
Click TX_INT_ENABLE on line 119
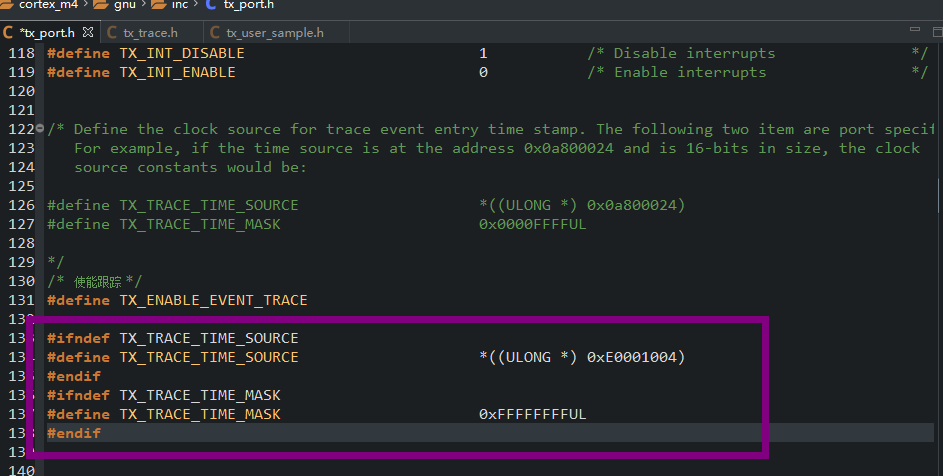pos(177,72)
